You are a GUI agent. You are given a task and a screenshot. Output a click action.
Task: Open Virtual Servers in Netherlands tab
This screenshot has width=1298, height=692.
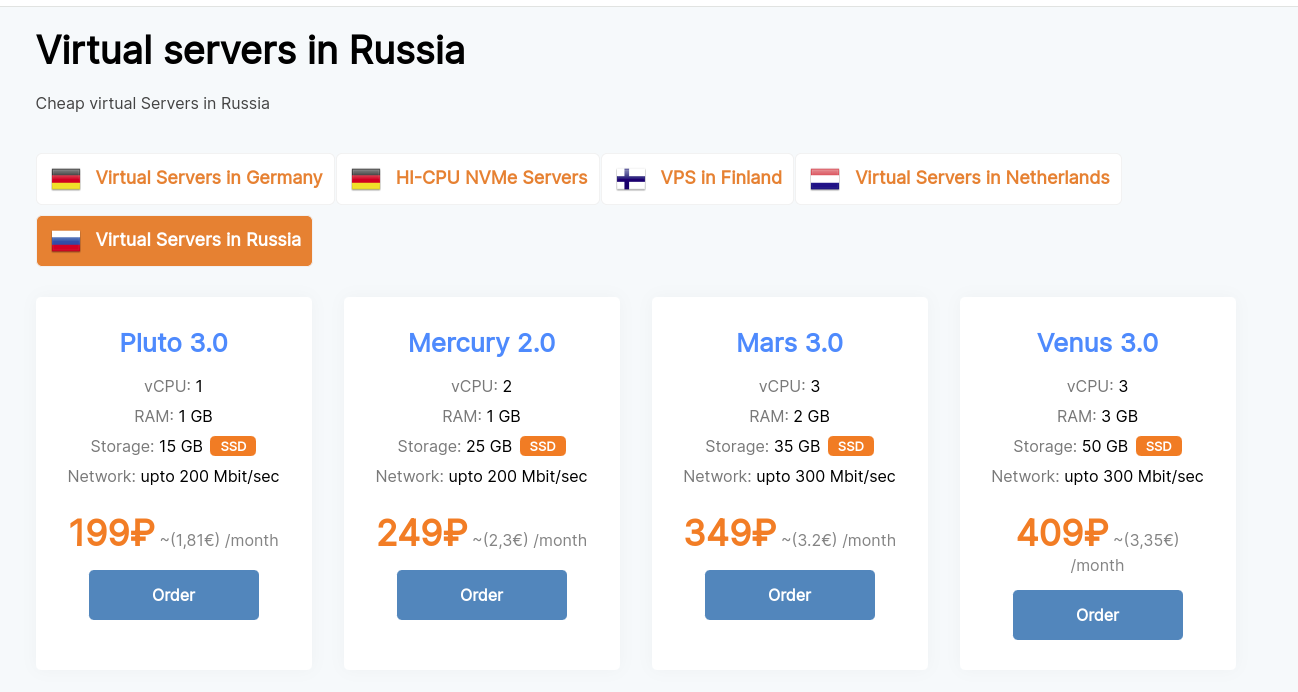click(x=959, y=179)
